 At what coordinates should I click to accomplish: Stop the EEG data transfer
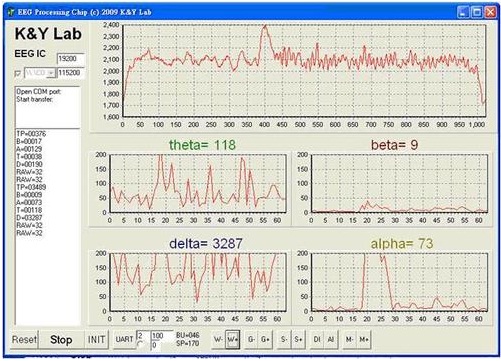[61, 340]
